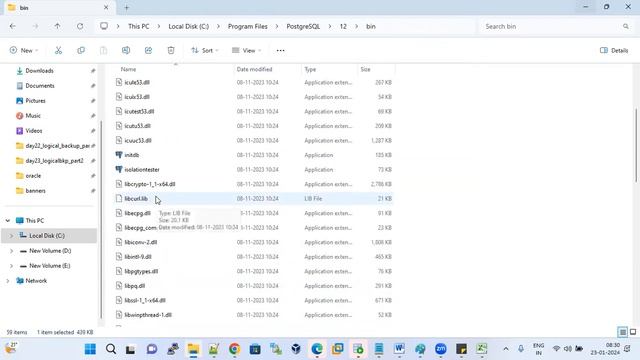Screen dimensions: 640x360
Task: Open Pictures in Quick access
Action: pyautogui.click(x=36, y=101)
